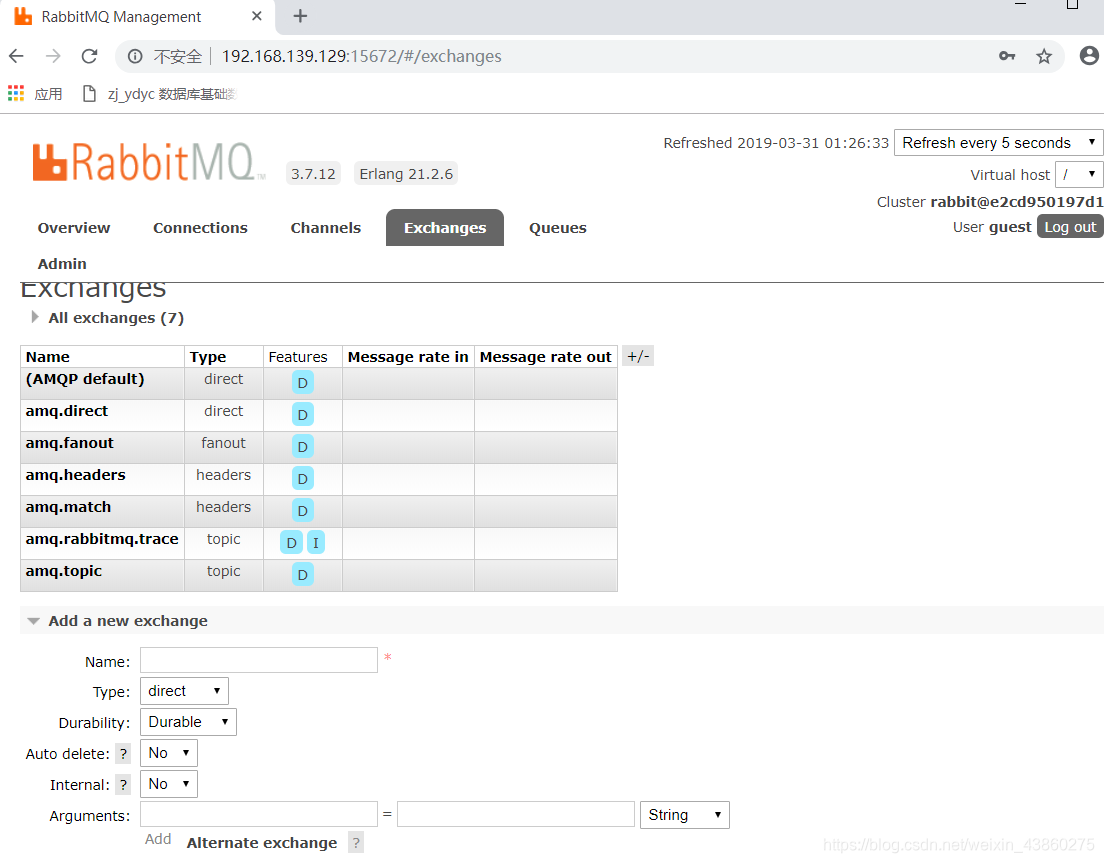Click the +/- column toggle button
The width and height of the screenshot is (1104, 863).
click(638, 356)
